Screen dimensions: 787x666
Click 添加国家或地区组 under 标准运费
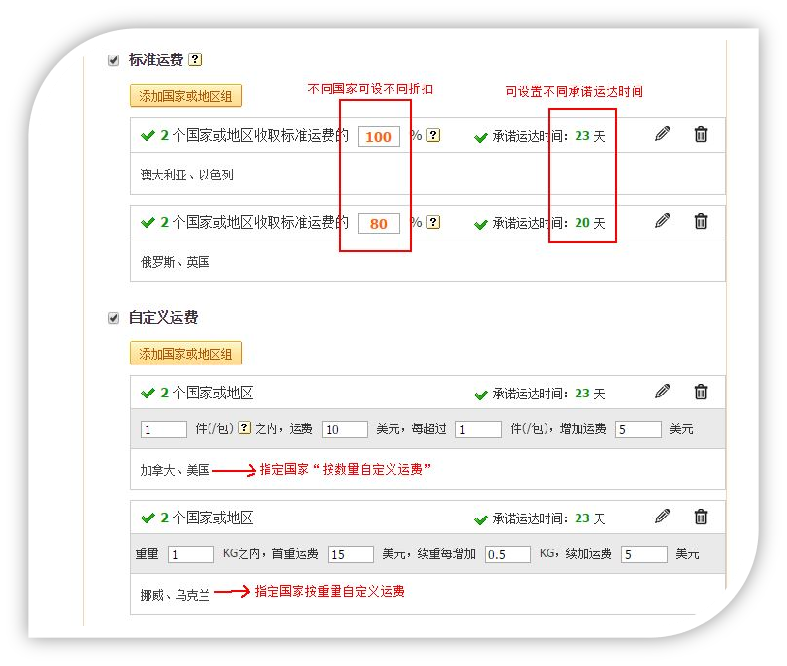186,96
